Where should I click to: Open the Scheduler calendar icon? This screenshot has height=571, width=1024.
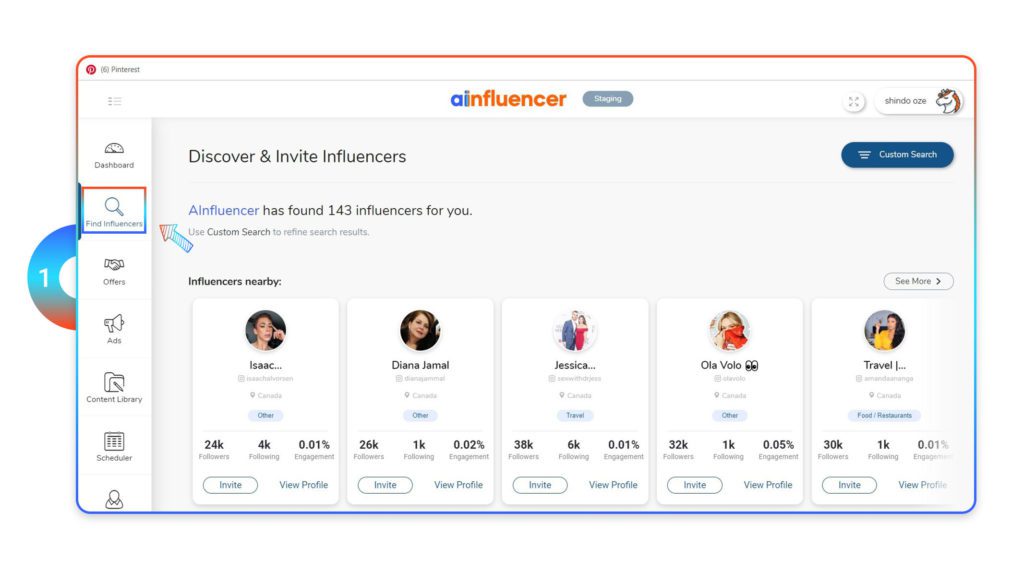point(114,442)
